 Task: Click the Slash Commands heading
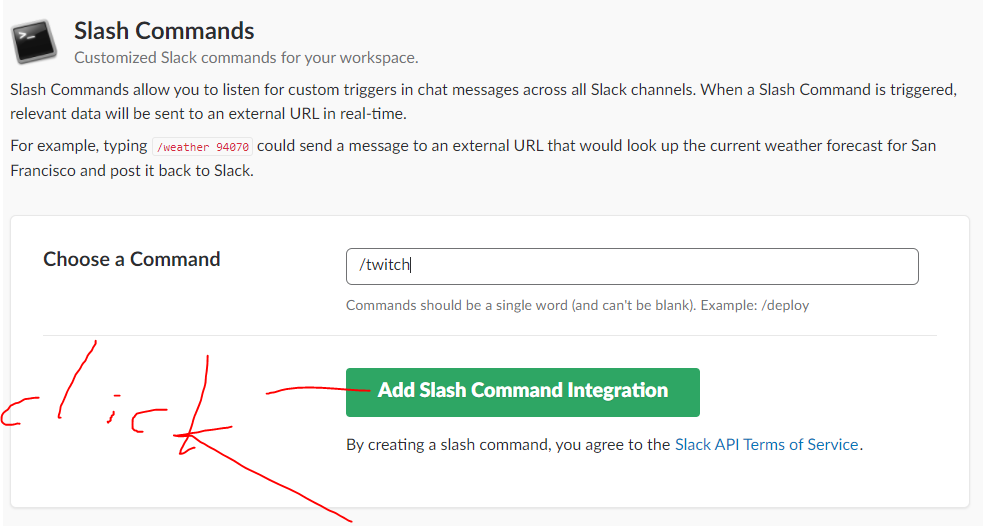pos(164,31)
